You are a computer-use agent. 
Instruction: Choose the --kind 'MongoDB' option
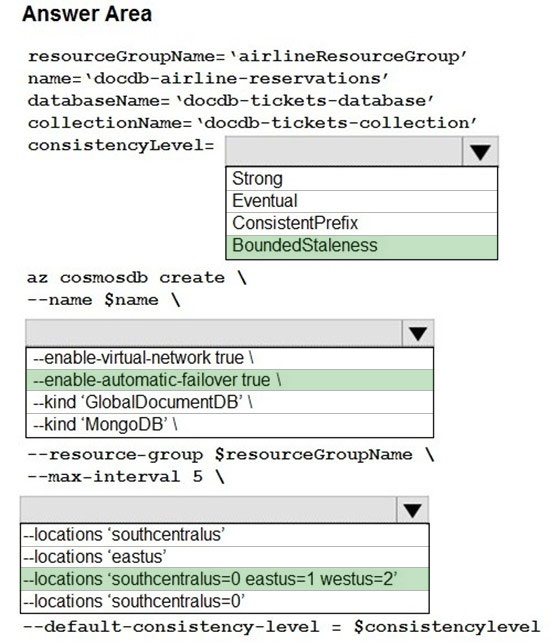click(230, 425)
